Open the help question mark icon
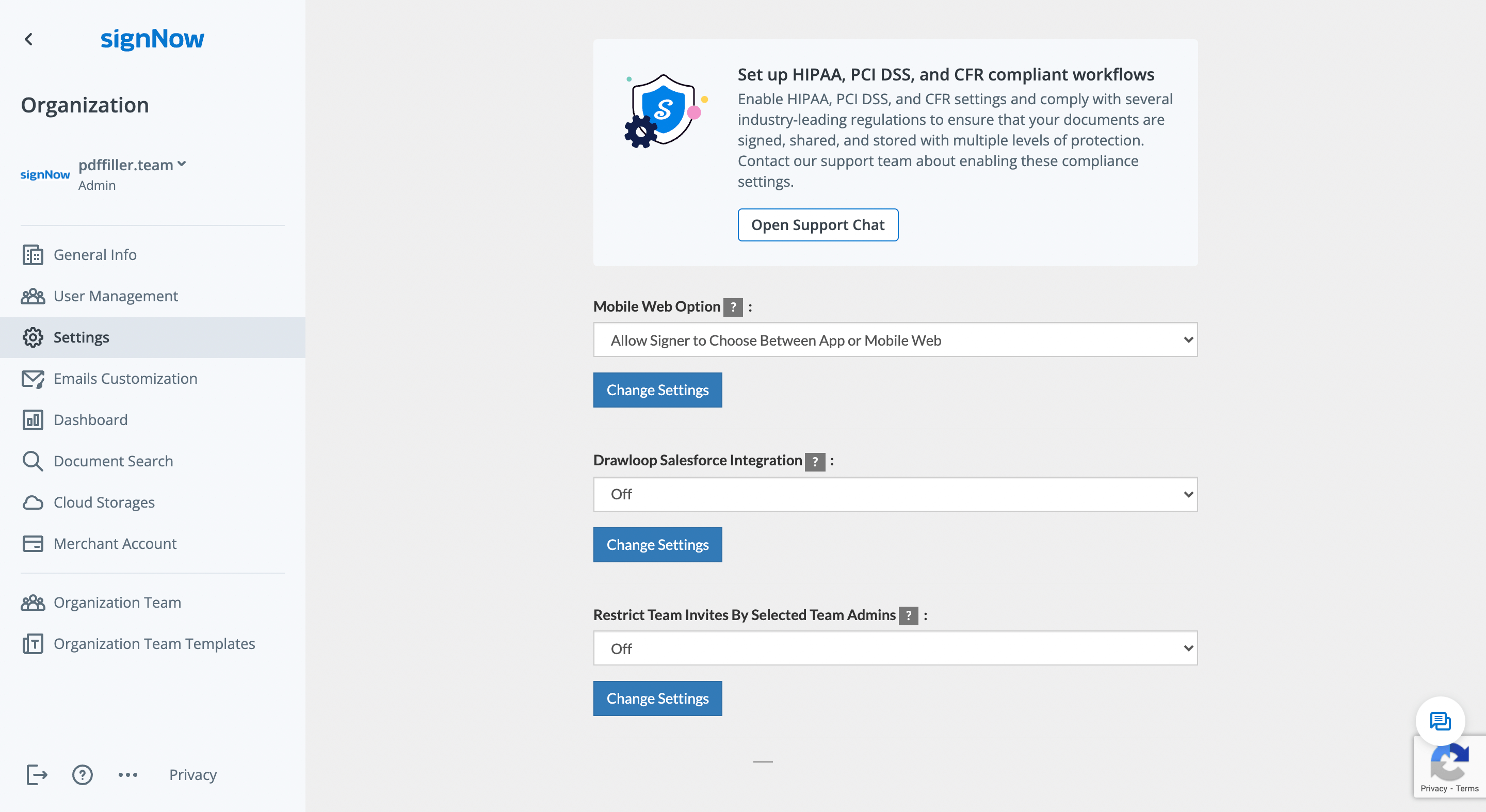The width and height of the screenshot is (1486, 812). click(83, 774)
